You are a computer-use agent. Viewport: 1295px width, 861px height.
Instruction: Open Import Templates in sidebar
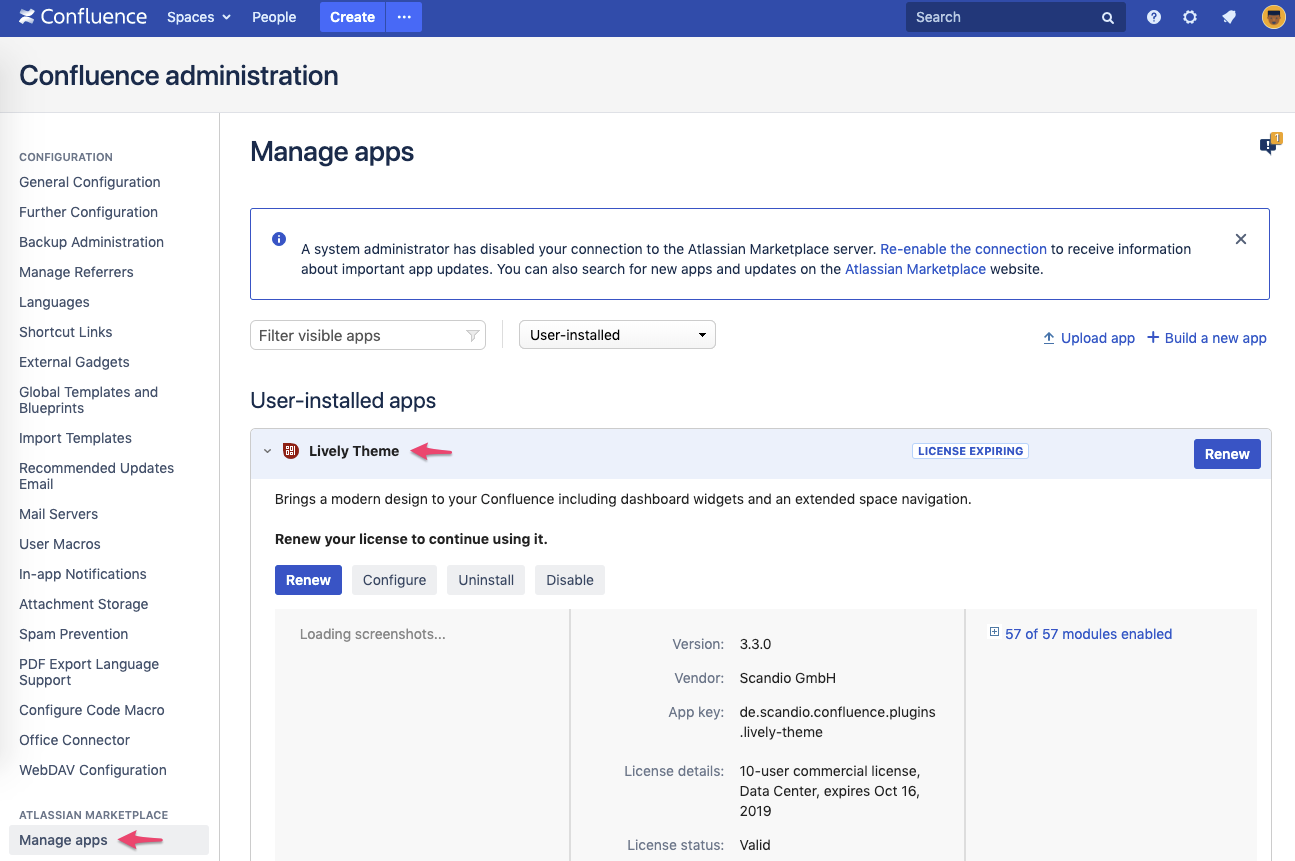coord(75,438)
